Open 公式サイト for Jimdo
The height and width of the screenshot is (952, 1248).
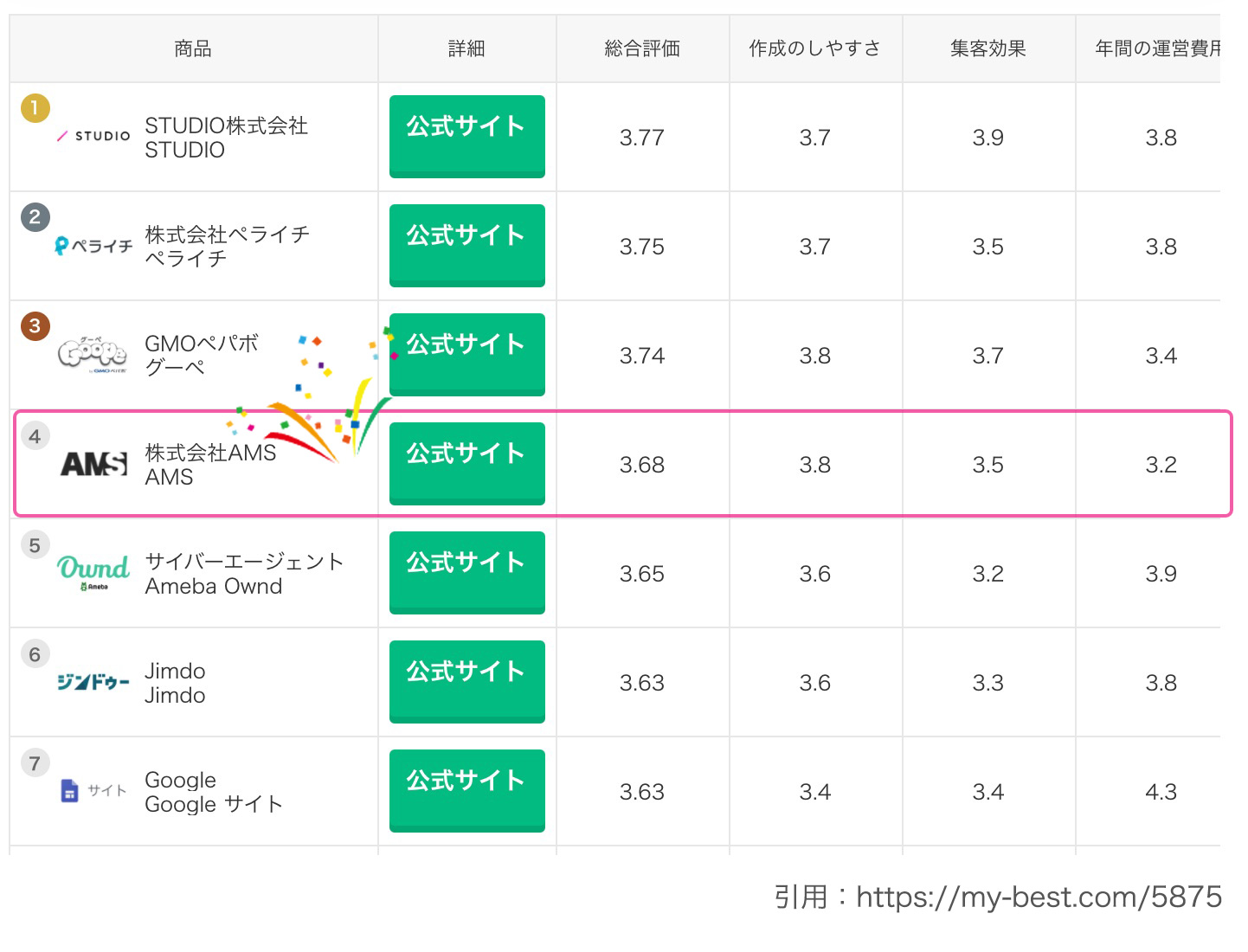[467, 682]
